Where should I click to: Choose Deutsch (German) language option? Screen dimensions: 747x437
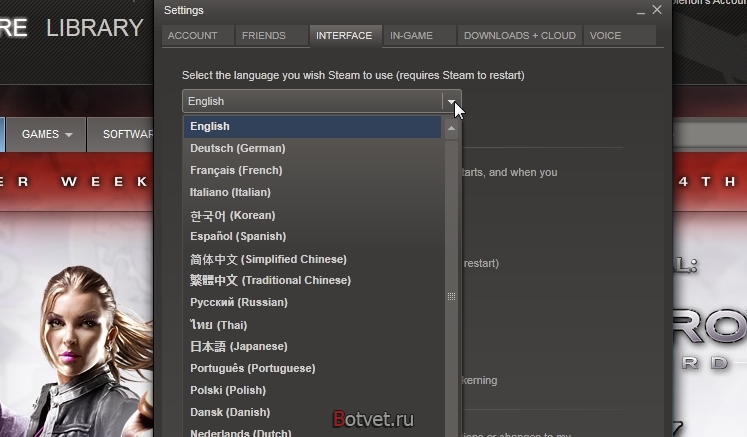click(312, 148)
